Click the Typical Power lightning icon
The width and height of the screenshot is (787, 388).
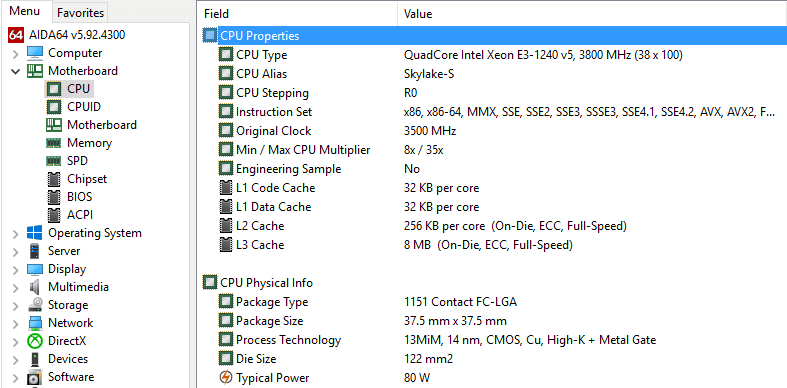coord(226,377)
